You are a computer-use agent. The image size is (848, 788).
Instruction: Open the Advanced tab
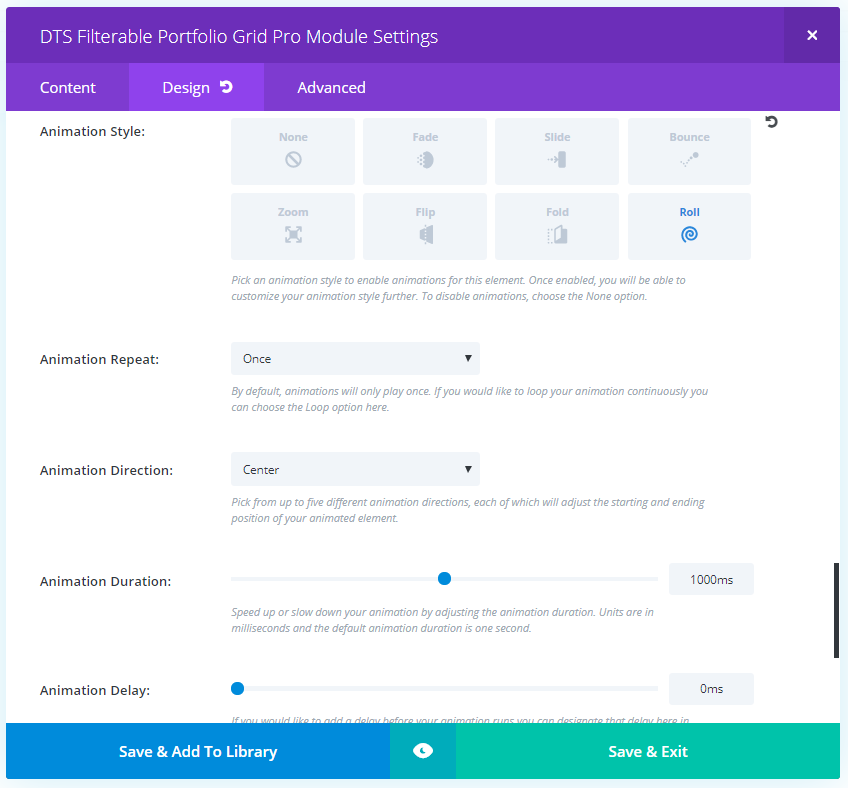[x=331, y=87]
